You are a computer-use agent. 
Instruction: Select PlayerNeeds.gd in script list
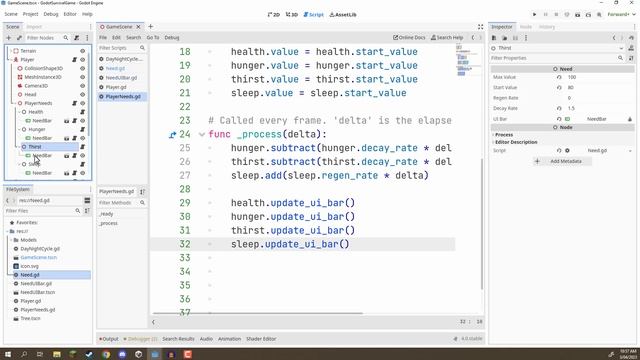click(122, 97)
